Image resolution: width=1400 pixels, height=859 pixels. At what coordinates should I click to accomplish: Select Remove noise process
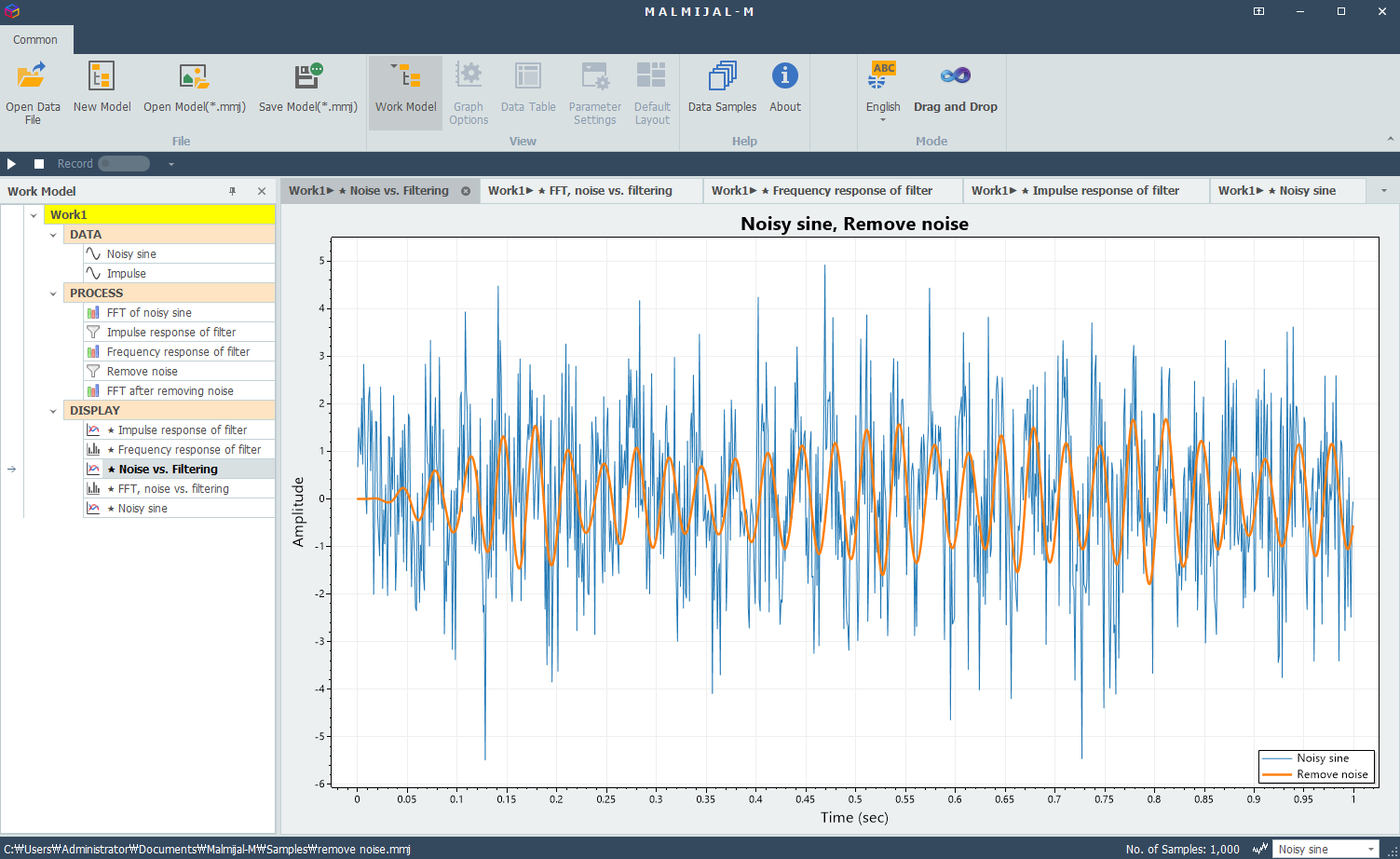pyautogui.click(x=179, y=372)
